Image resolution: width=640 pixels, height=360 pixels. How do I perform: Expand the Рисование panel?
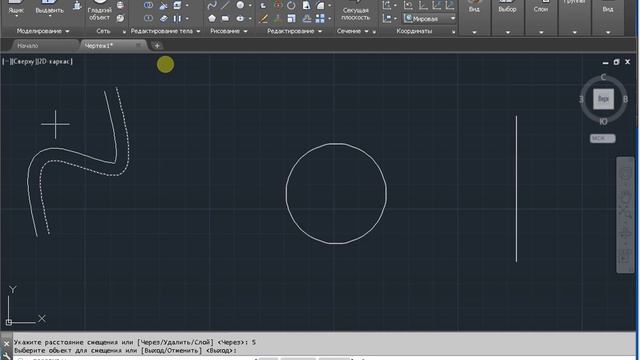click(x=229, y=31)
